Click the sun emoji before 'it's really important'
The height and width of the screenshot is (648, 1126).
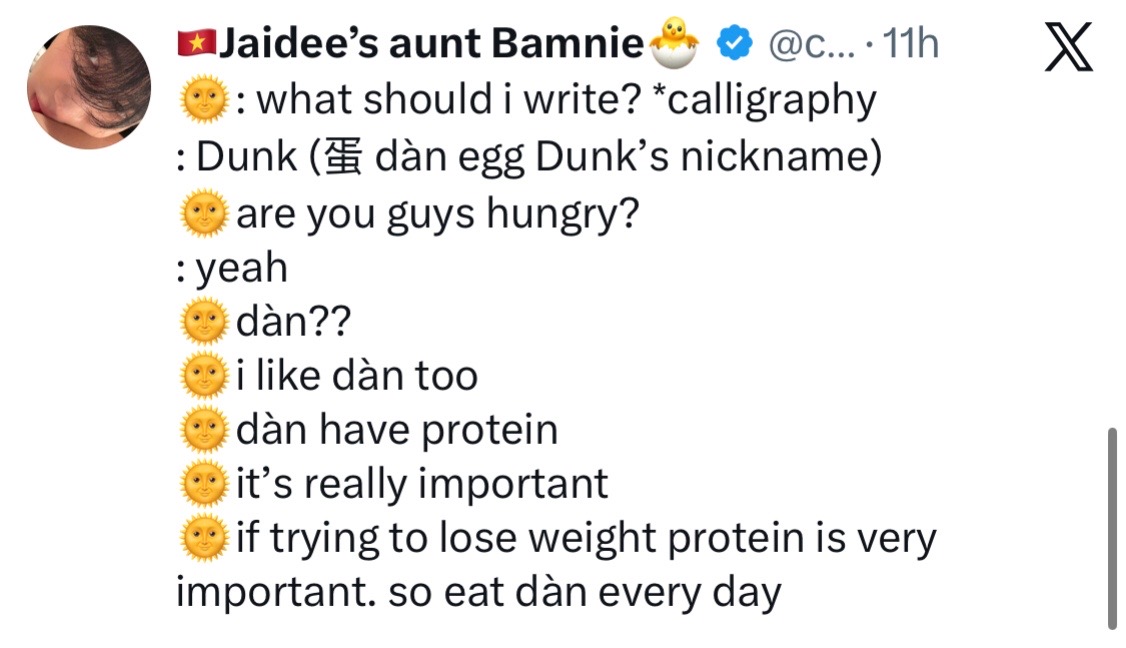pos(204,483)
